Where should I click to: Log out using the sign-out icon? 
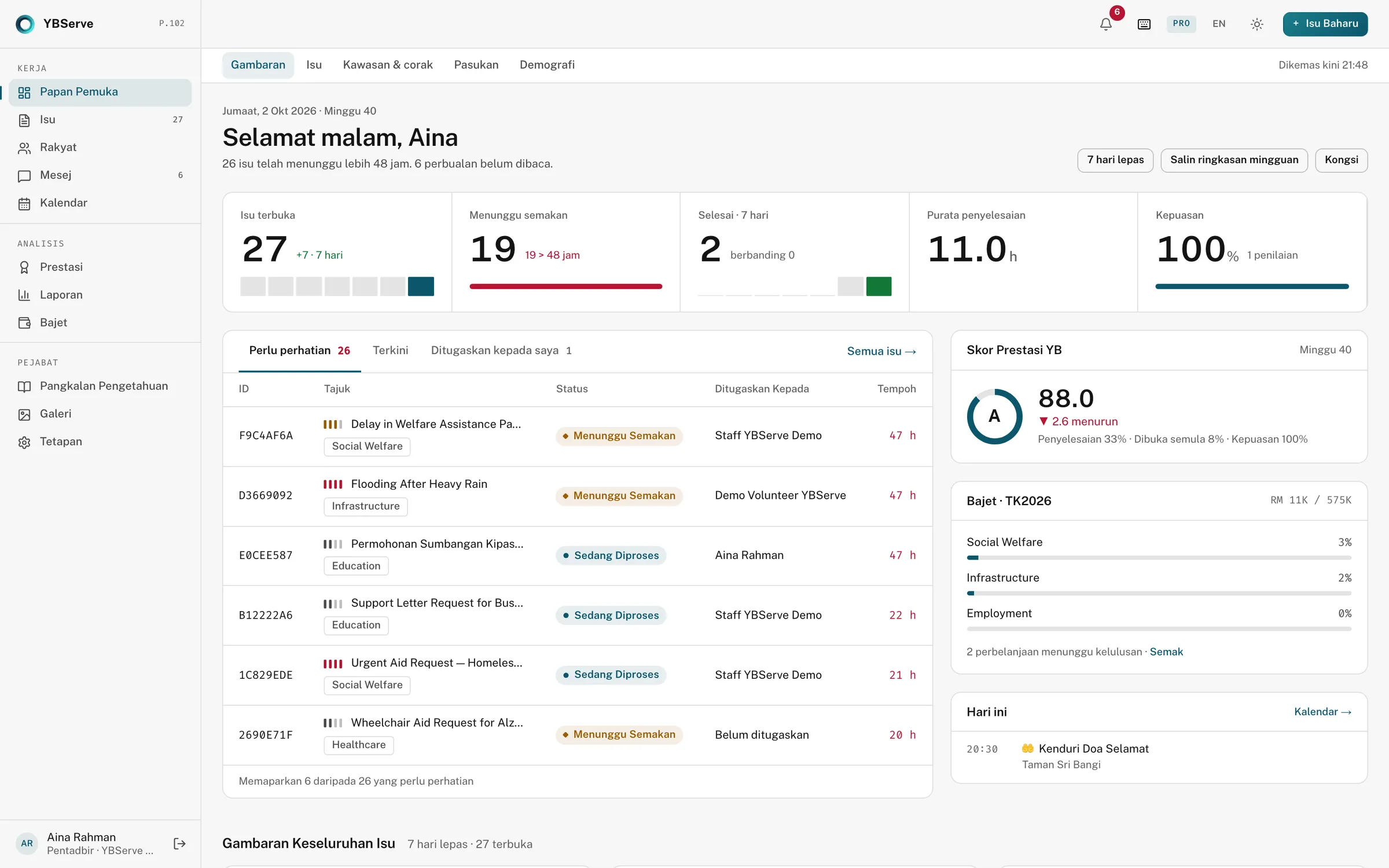[179, 844]
